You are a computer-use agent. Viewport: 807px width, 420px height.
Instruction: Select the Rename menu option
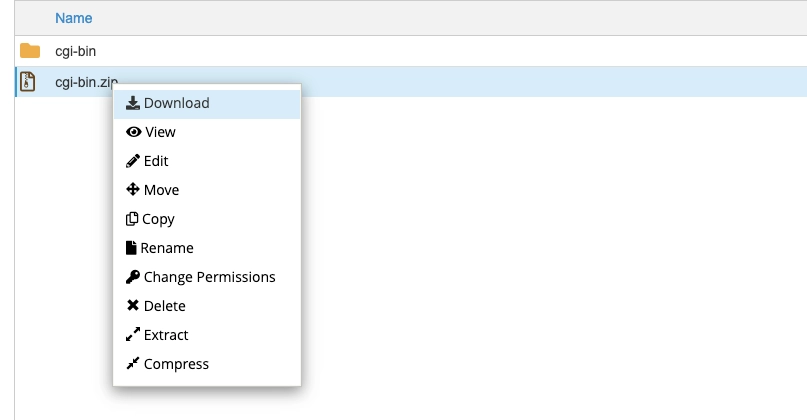coord(207,248)
